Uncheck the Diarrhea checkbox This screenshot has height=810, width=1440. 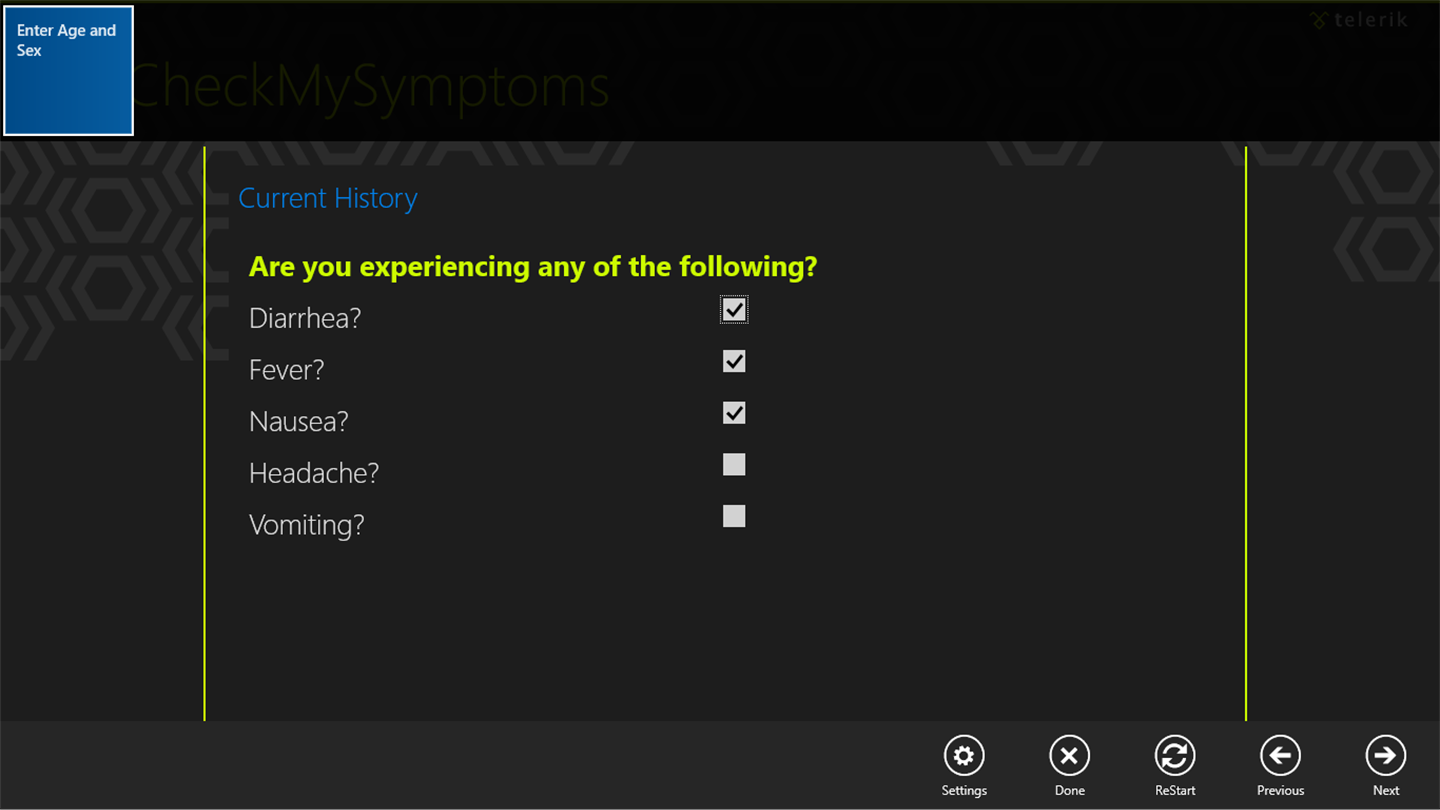(734, 310)
